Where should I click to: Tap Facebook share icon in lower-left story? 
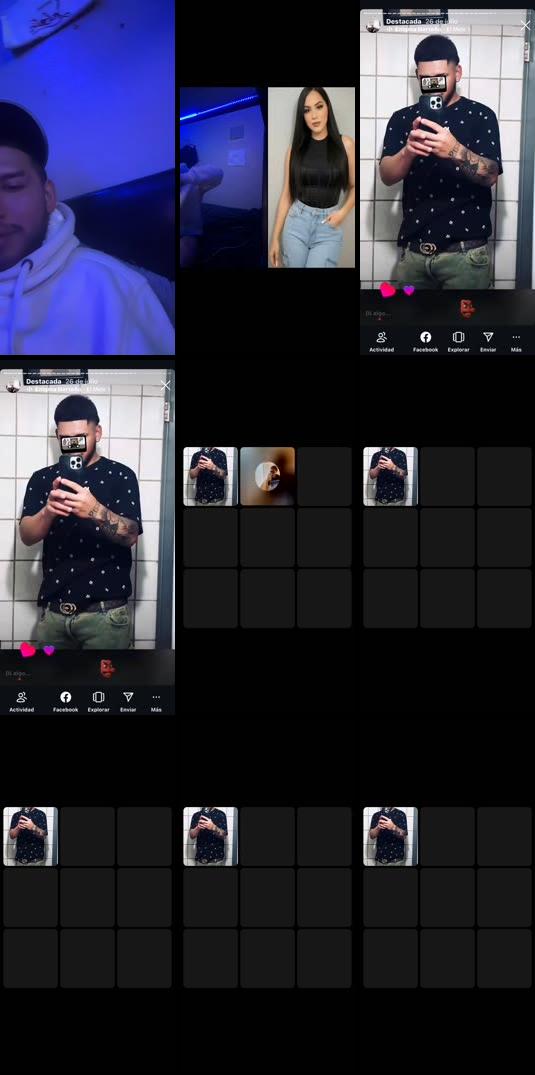coord(65,701)
